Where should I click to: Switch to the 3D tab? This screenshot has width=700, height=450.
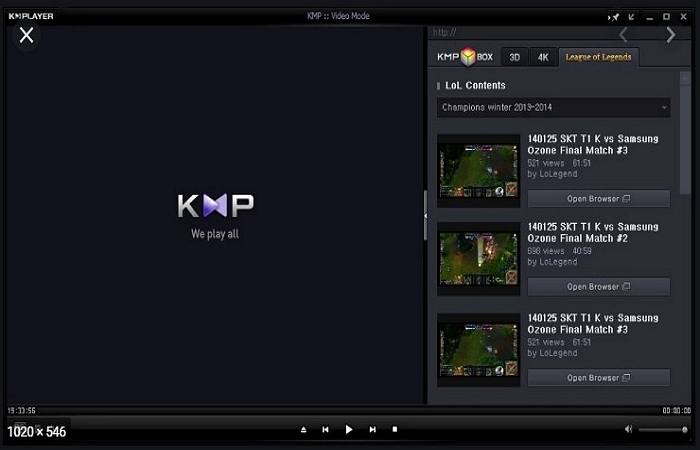tap(514, 57)
